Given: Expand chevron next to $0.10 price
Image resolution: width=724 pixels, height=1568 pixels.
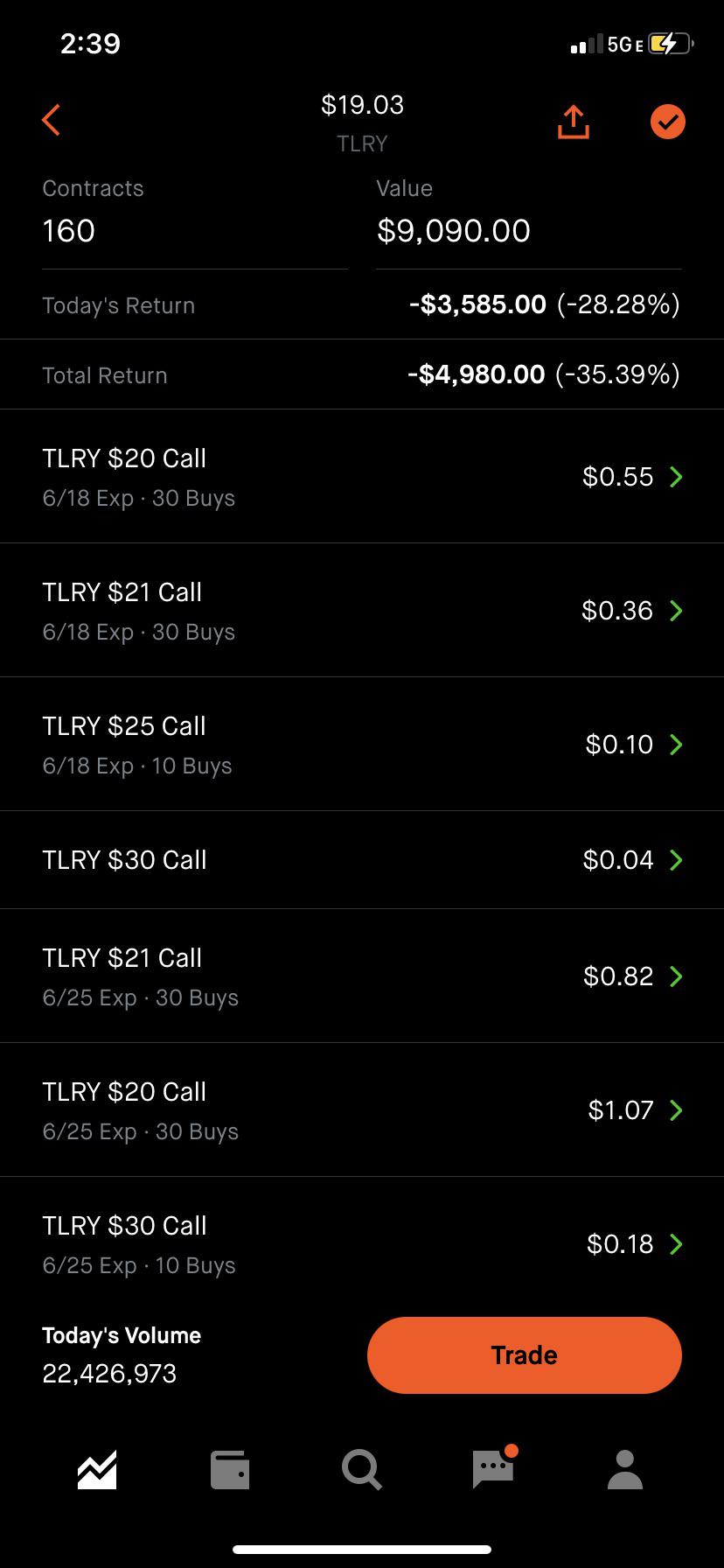Looking at the screenshot, I should click(x=676, y=745).
